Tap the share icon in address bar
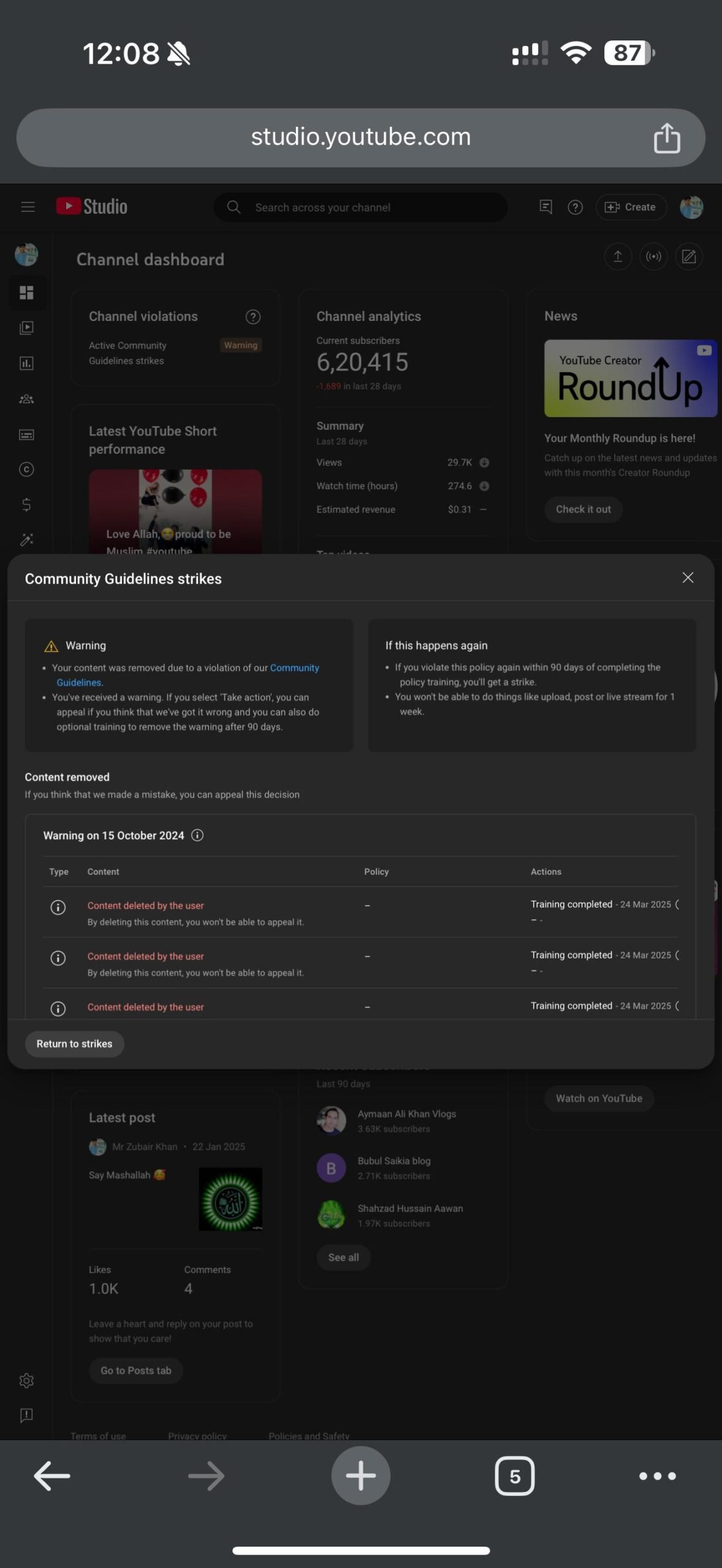 coord(667,138)
